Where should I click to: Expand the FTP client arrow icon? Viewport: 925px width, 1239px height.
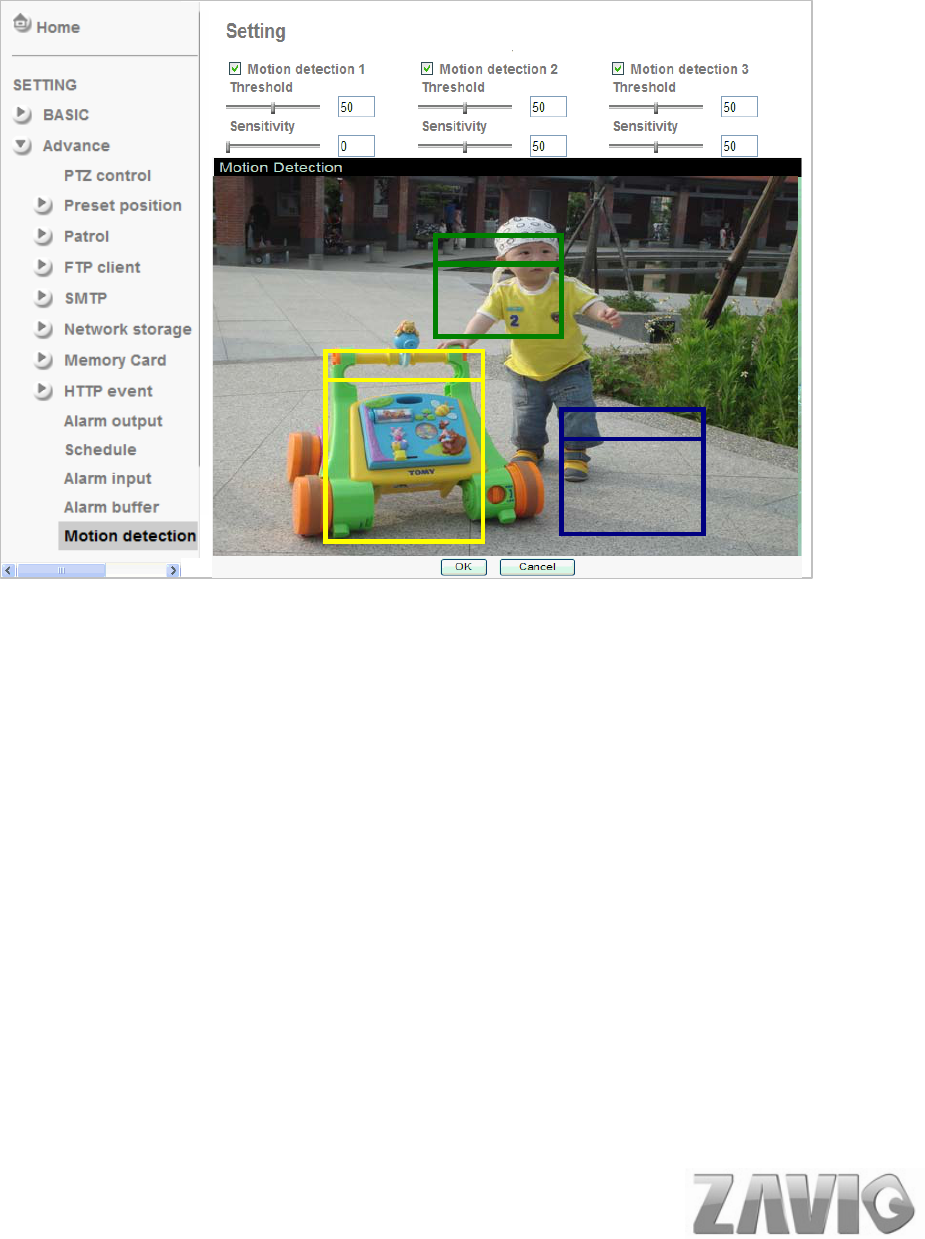[43, 267]
